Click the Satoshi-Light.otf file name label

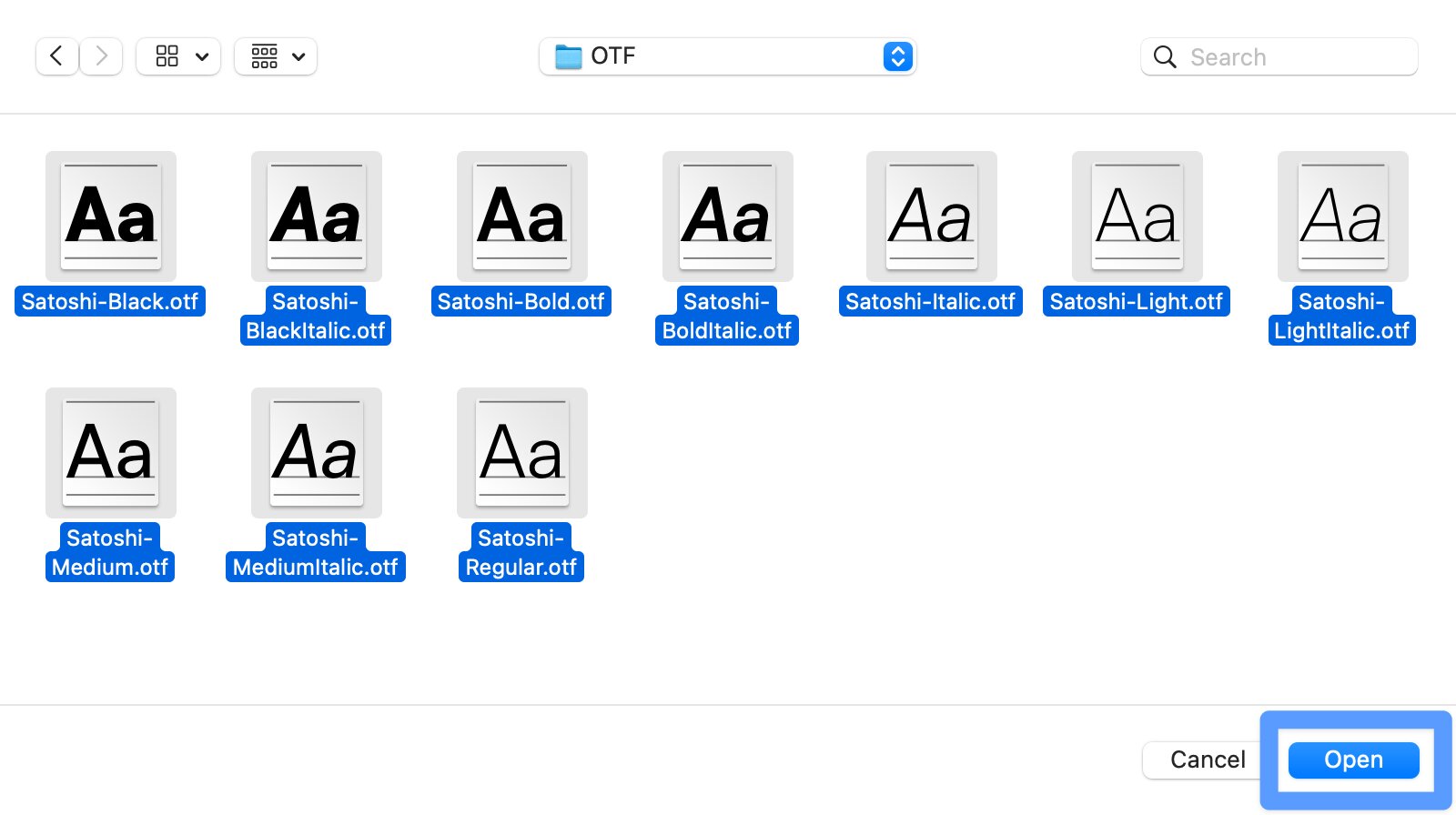click(x=1137, y=301)
